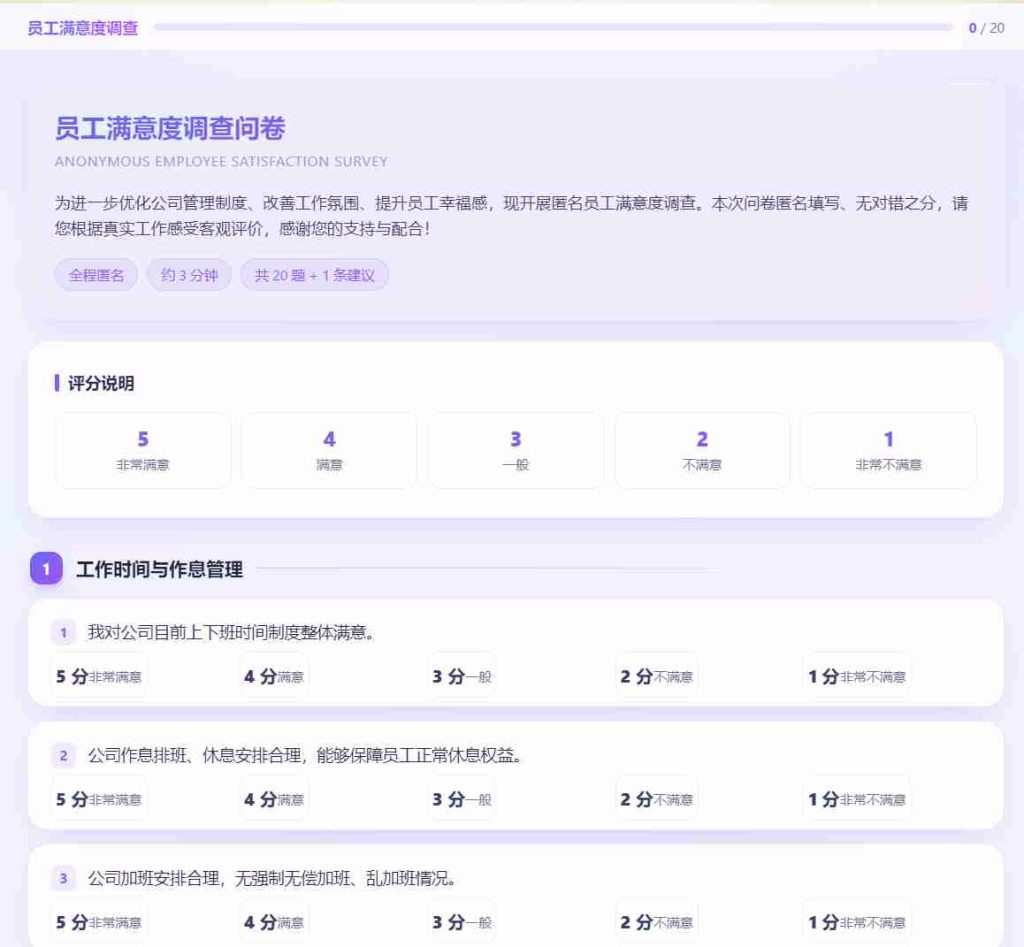Screen dimensions: 1024x947
Task: Rate question 1 as 4 分 满意
Action: 274,676
